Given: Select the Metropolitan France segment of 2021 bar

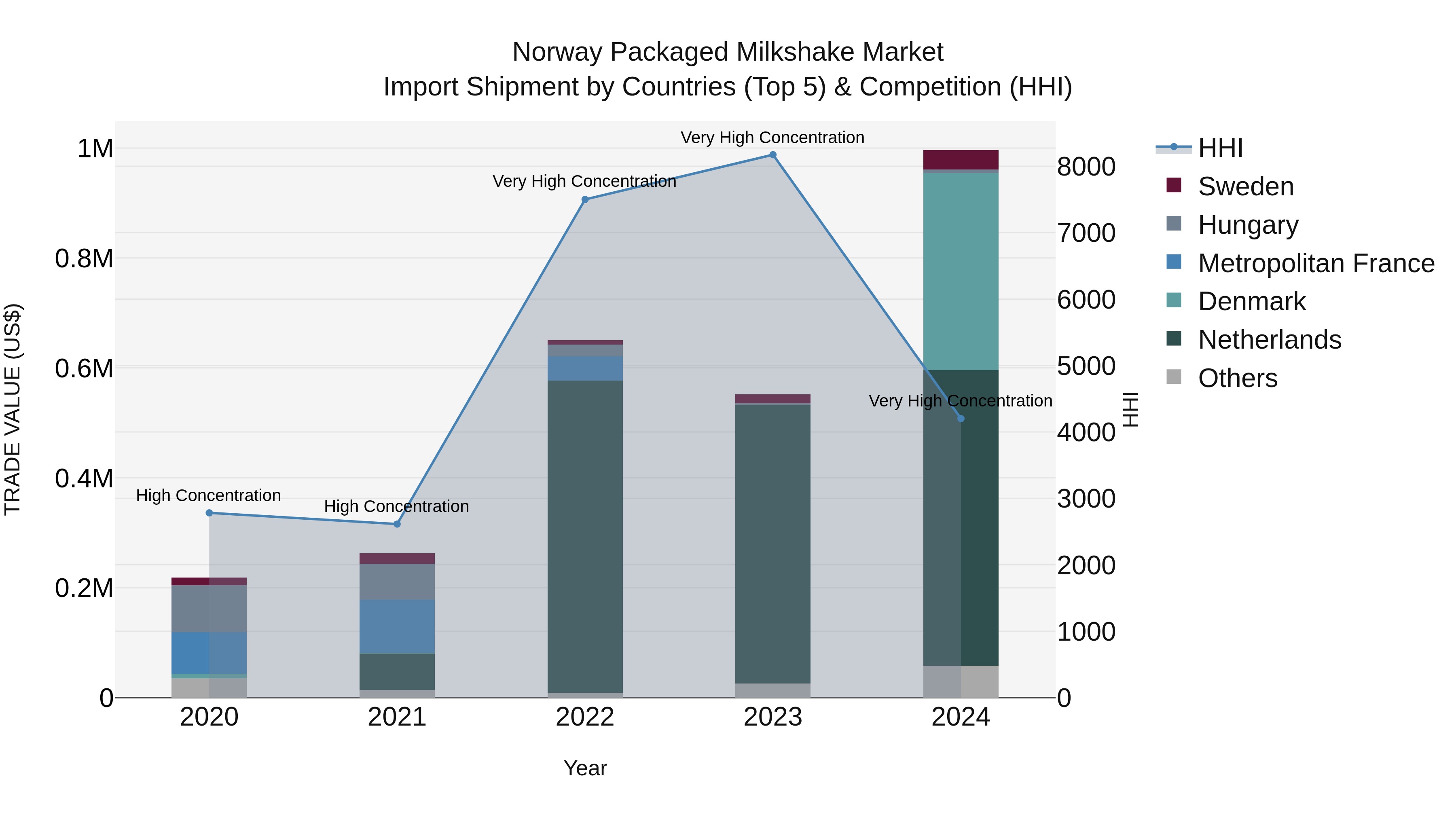Looking at the screenshot, I should [397, 627].
